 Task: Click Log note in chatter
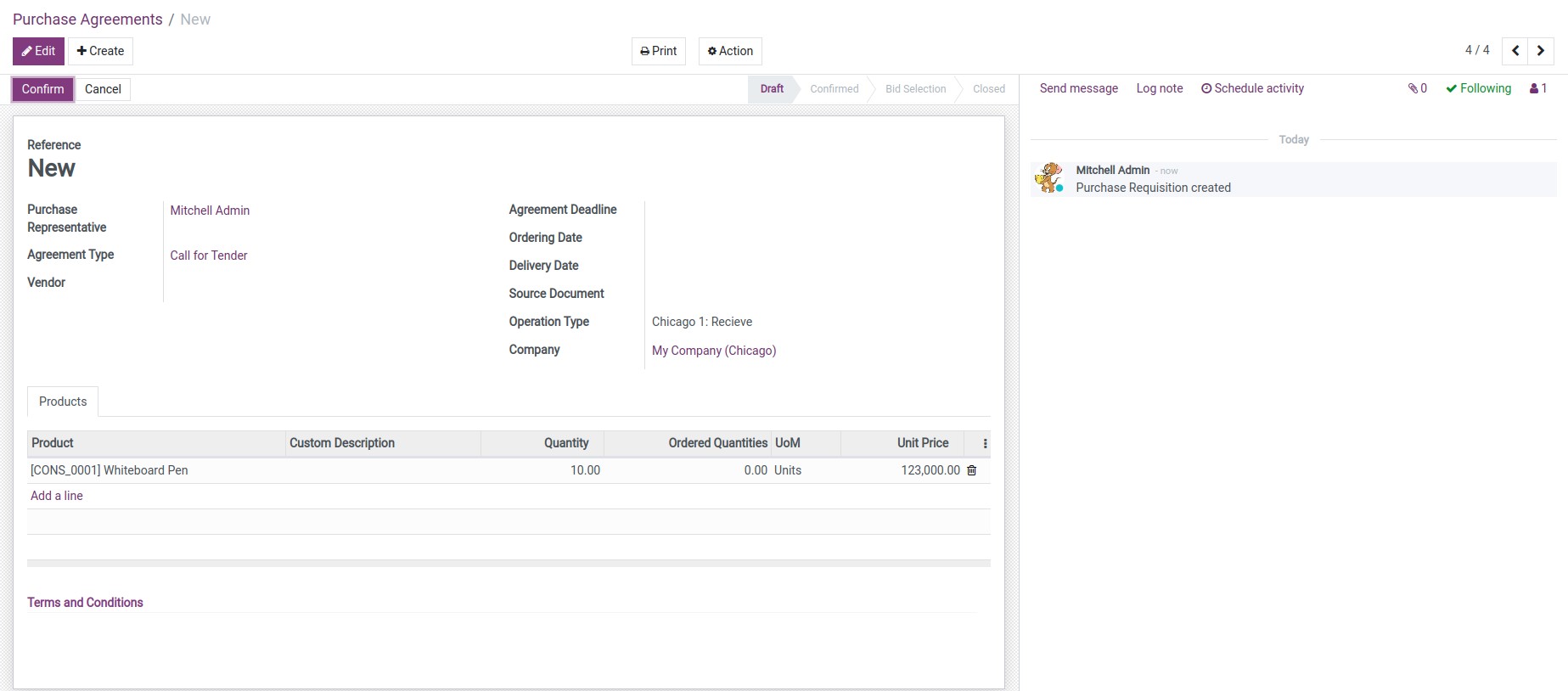1160,88
